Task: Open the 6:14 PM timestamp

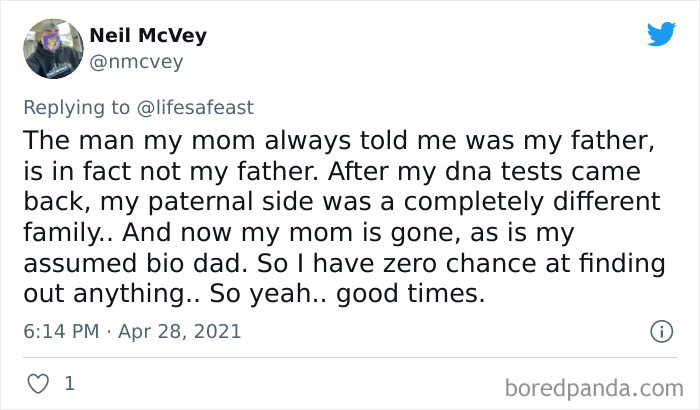Action: [61, 330]
